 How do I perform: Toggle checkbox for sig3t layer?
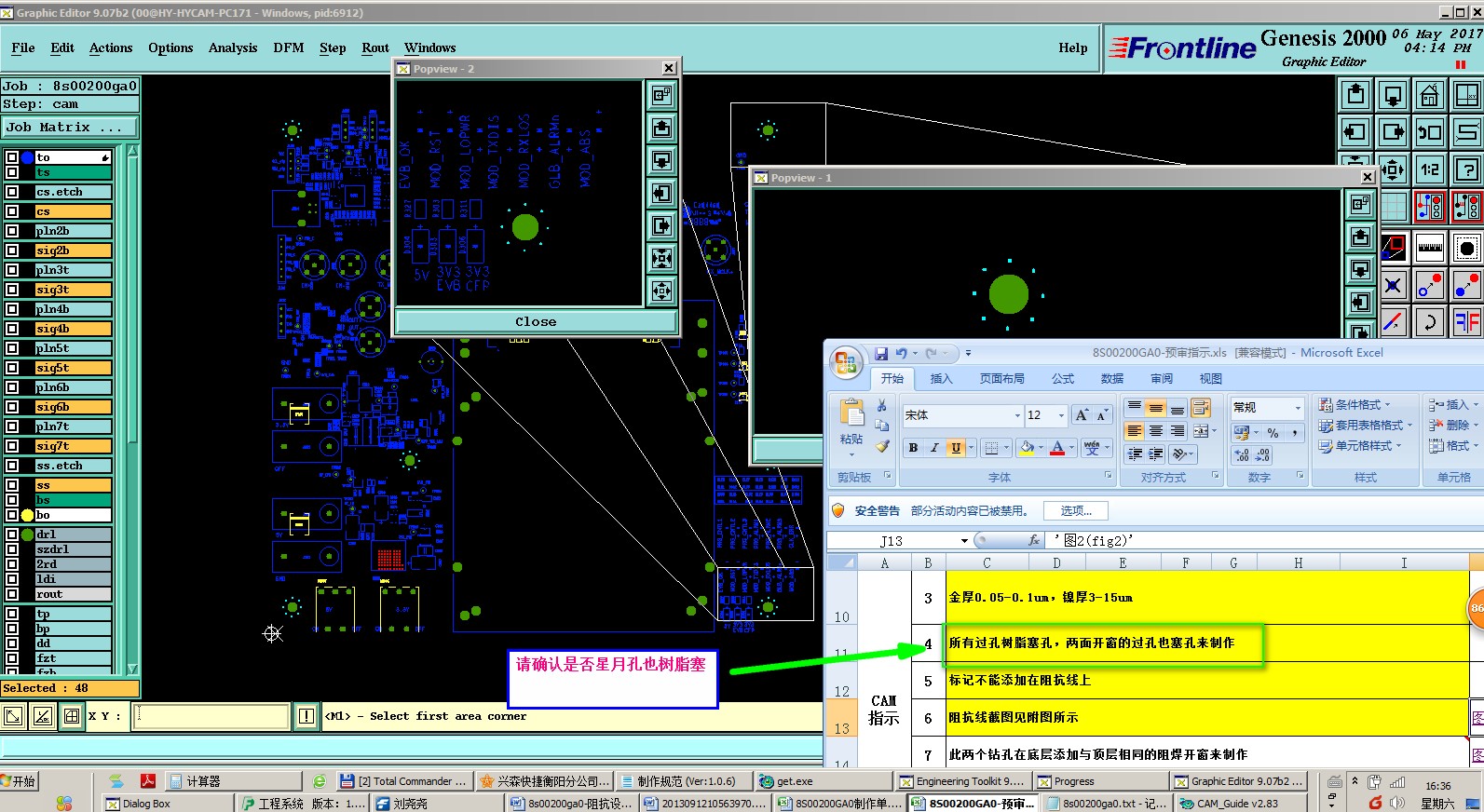click(12, 290)
